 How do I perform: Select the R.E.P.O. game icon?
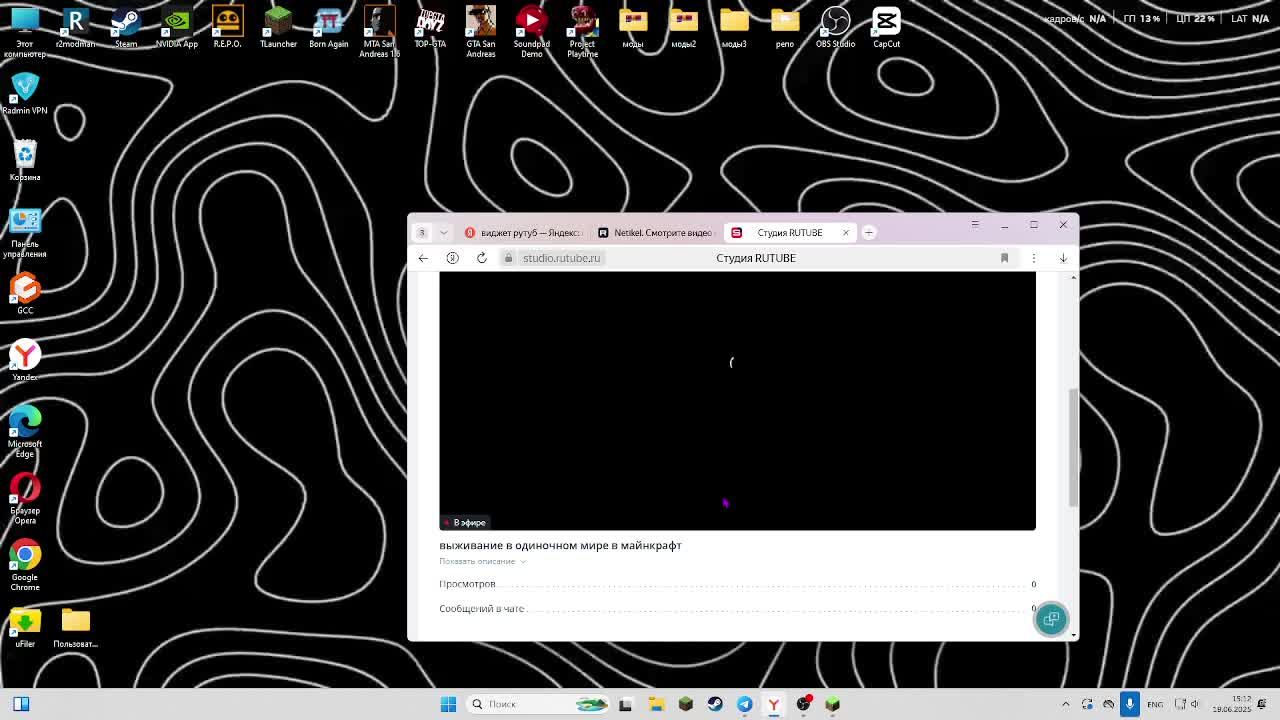[x=227, y=27]
